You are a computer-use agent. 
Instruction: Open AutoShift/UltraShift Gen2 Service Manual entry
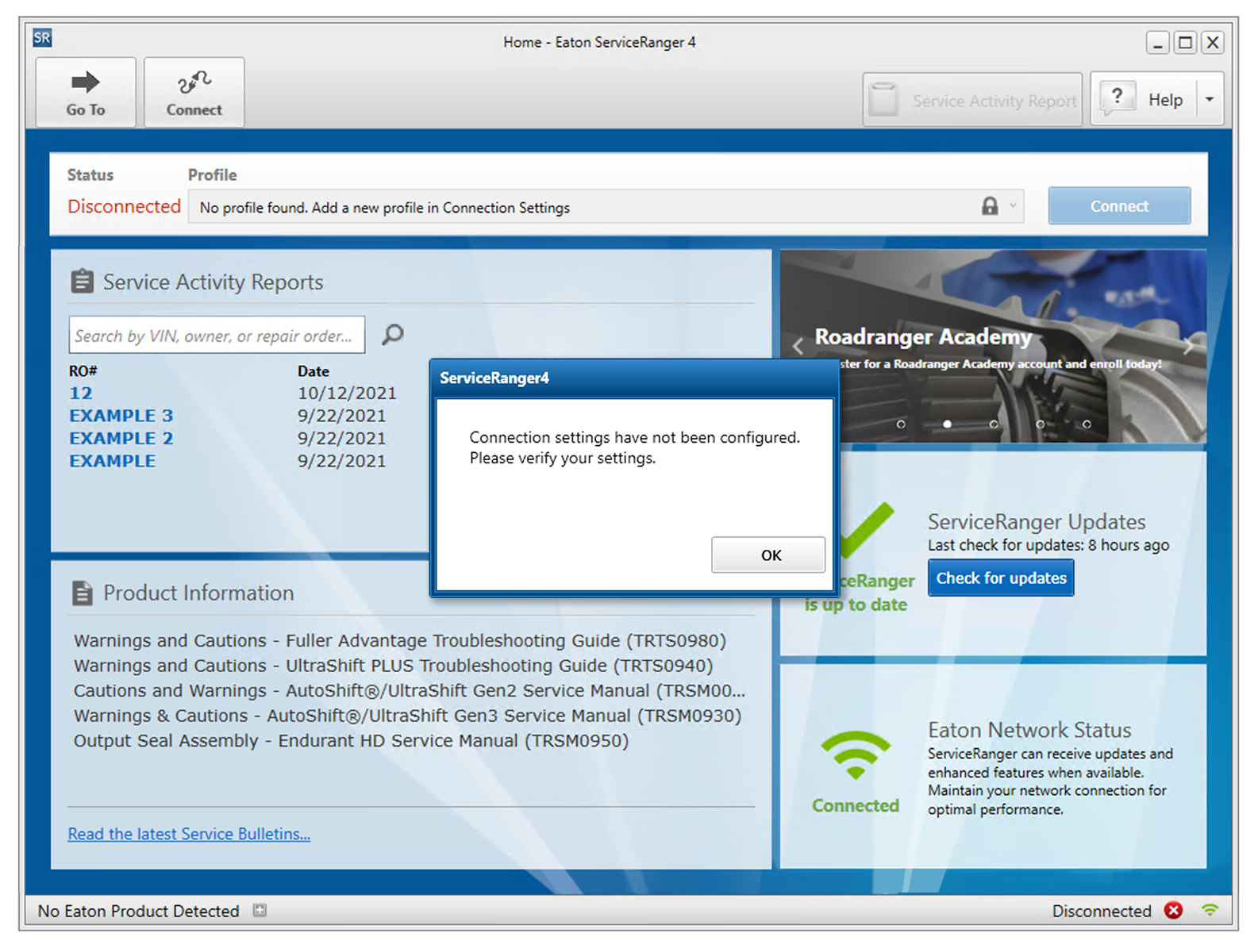[410, 690]
